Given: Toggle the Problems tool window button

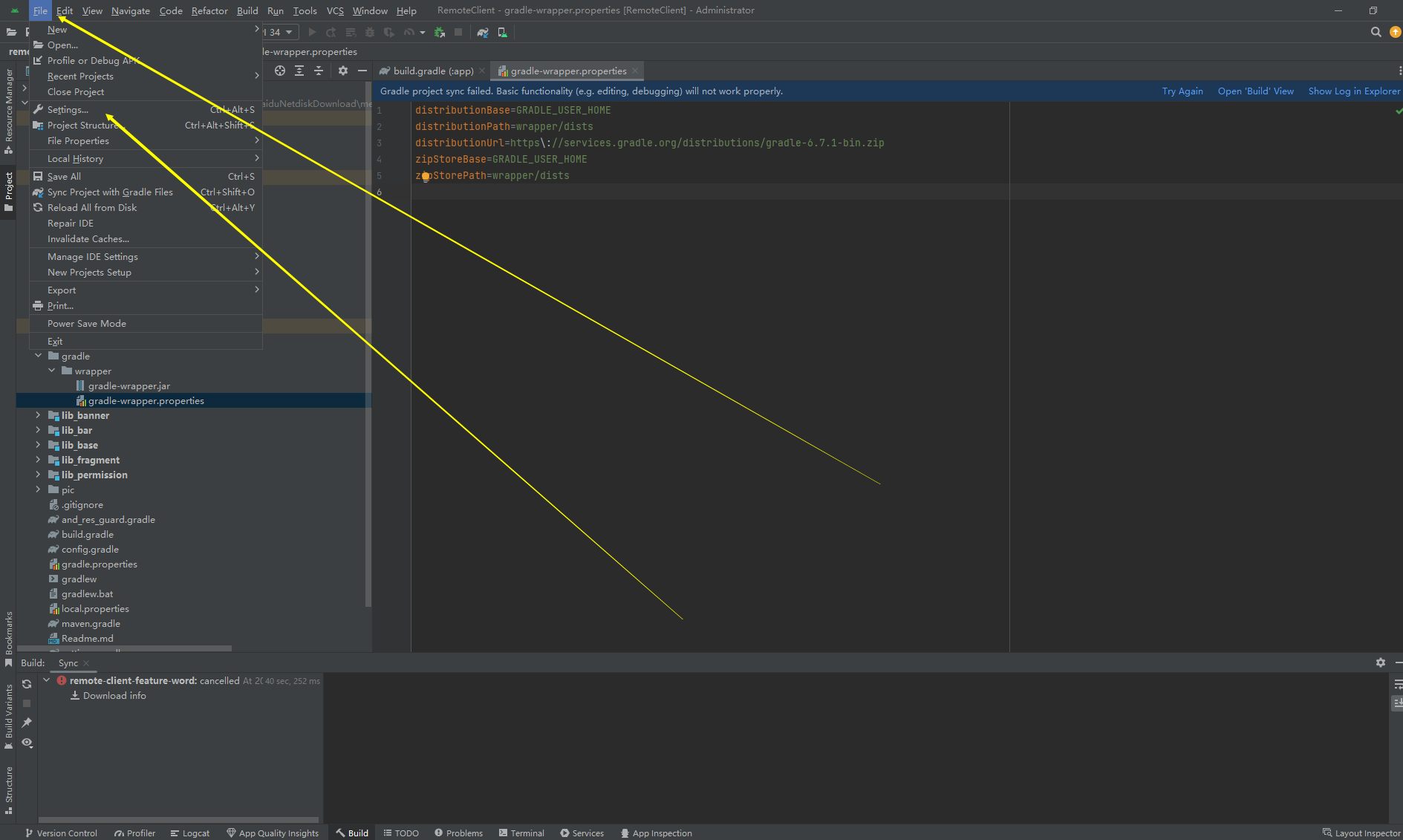Looking at the screenshot, I should coord(458,833).
